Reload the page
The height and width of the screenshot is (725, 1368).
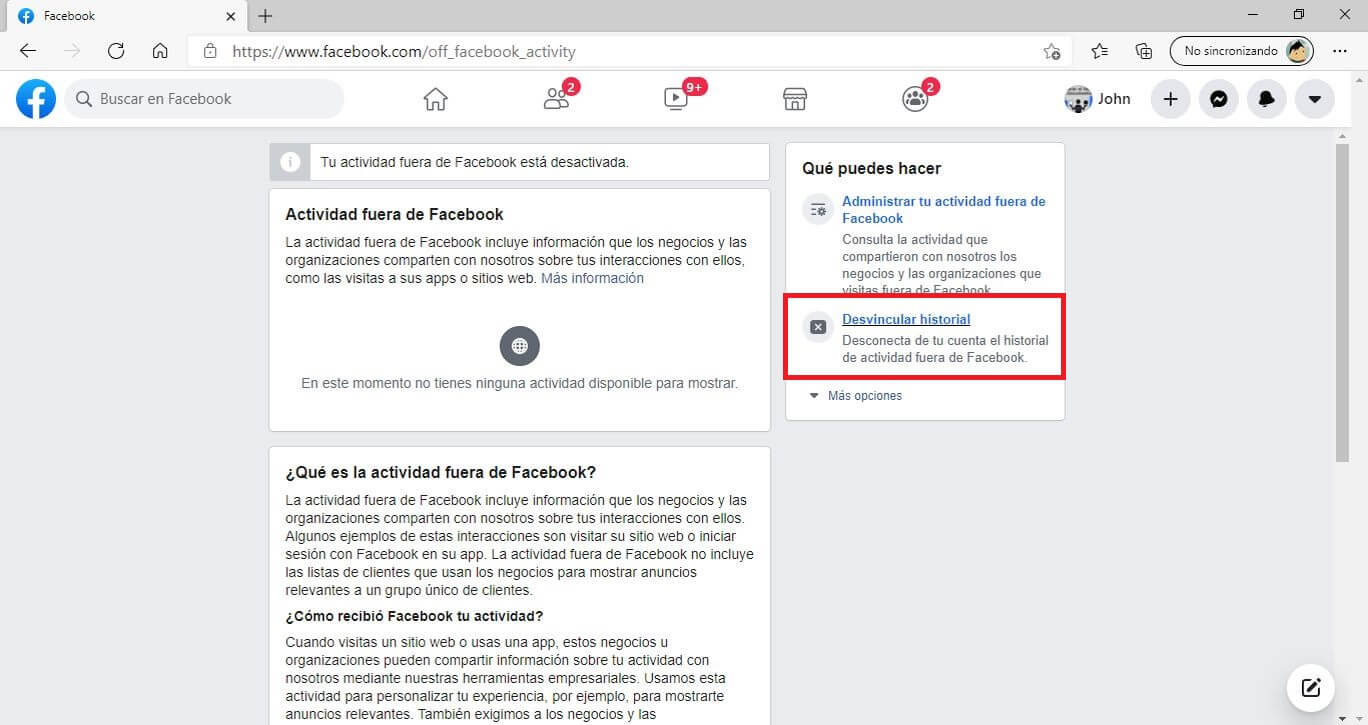116,51
